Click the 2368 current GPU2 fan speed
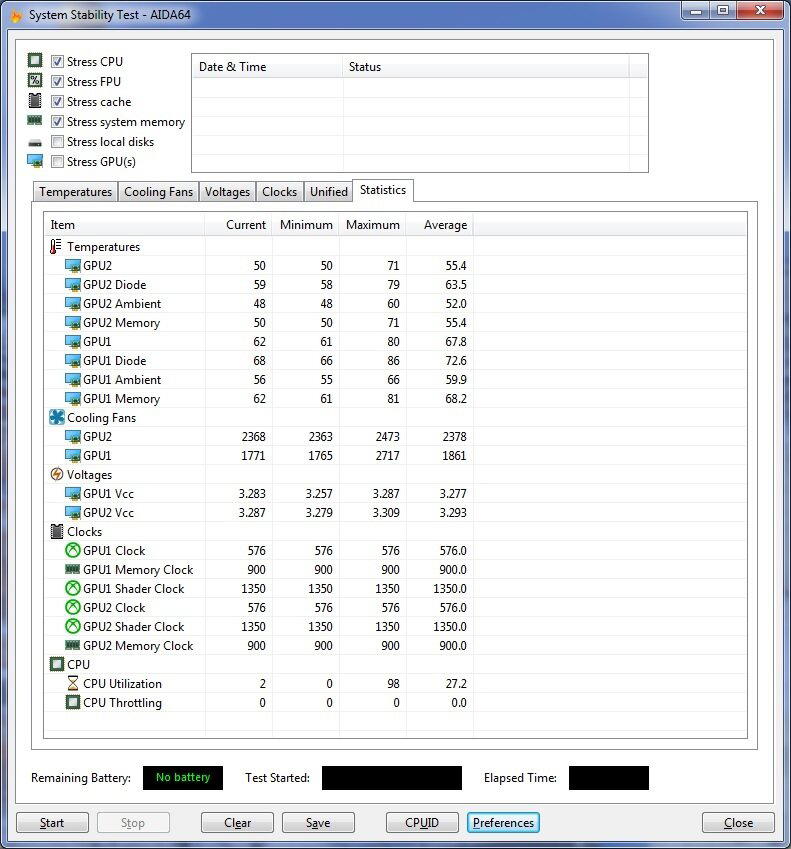The image size is (791, 849). coord(253,436)
